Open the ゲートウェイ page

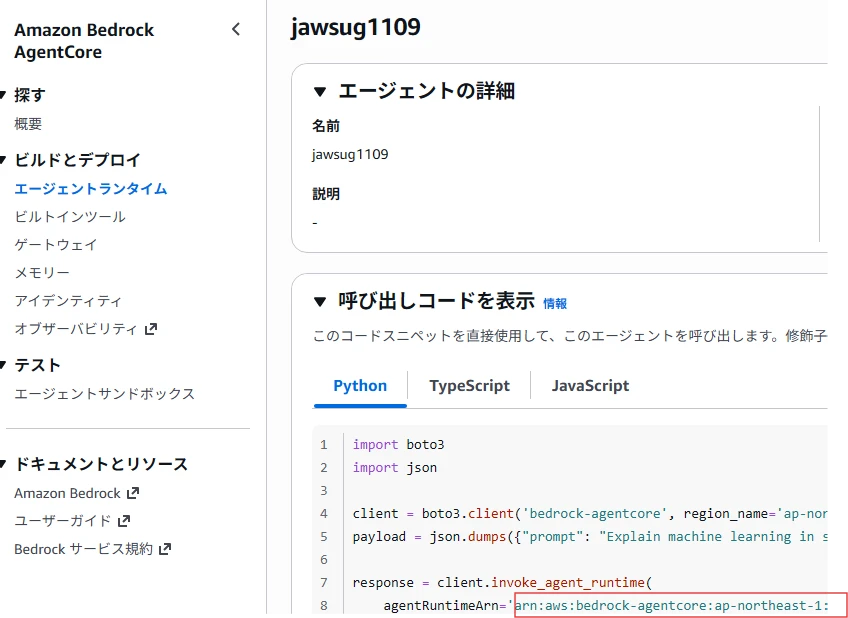[56, 244]
